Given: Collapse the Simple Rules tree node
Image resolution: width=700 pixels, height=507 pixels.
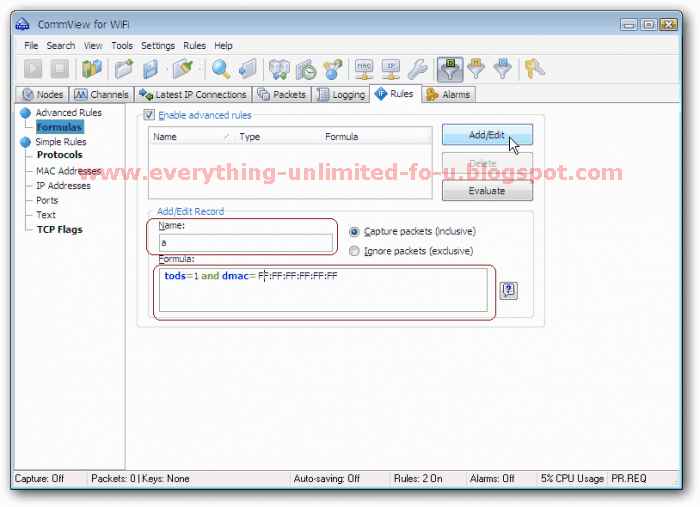Looking at the screenshot, I should pos(25,142).
